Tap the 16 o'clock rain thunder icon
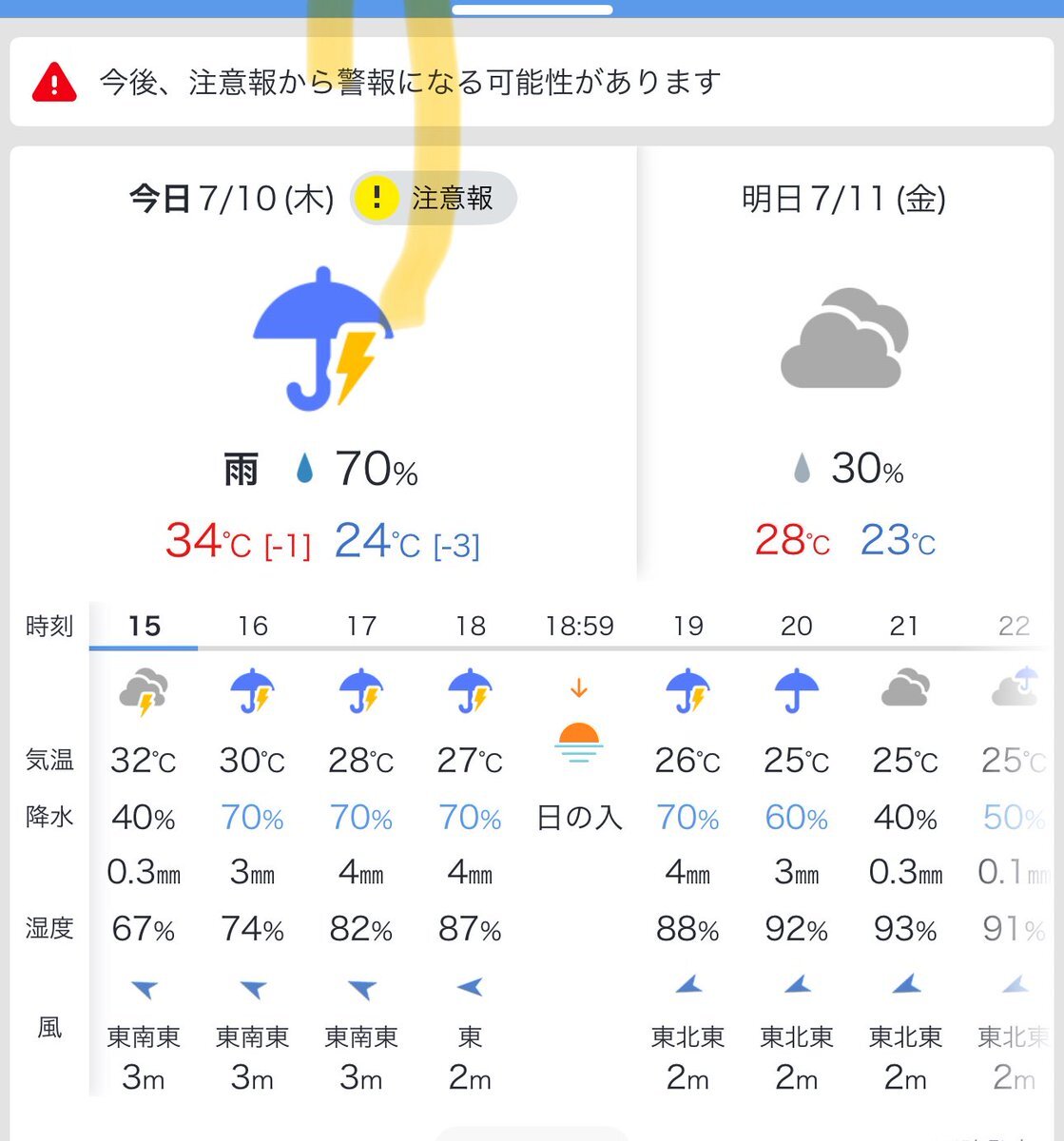This screenshot has width=1064, height=1141. (253, 691)
